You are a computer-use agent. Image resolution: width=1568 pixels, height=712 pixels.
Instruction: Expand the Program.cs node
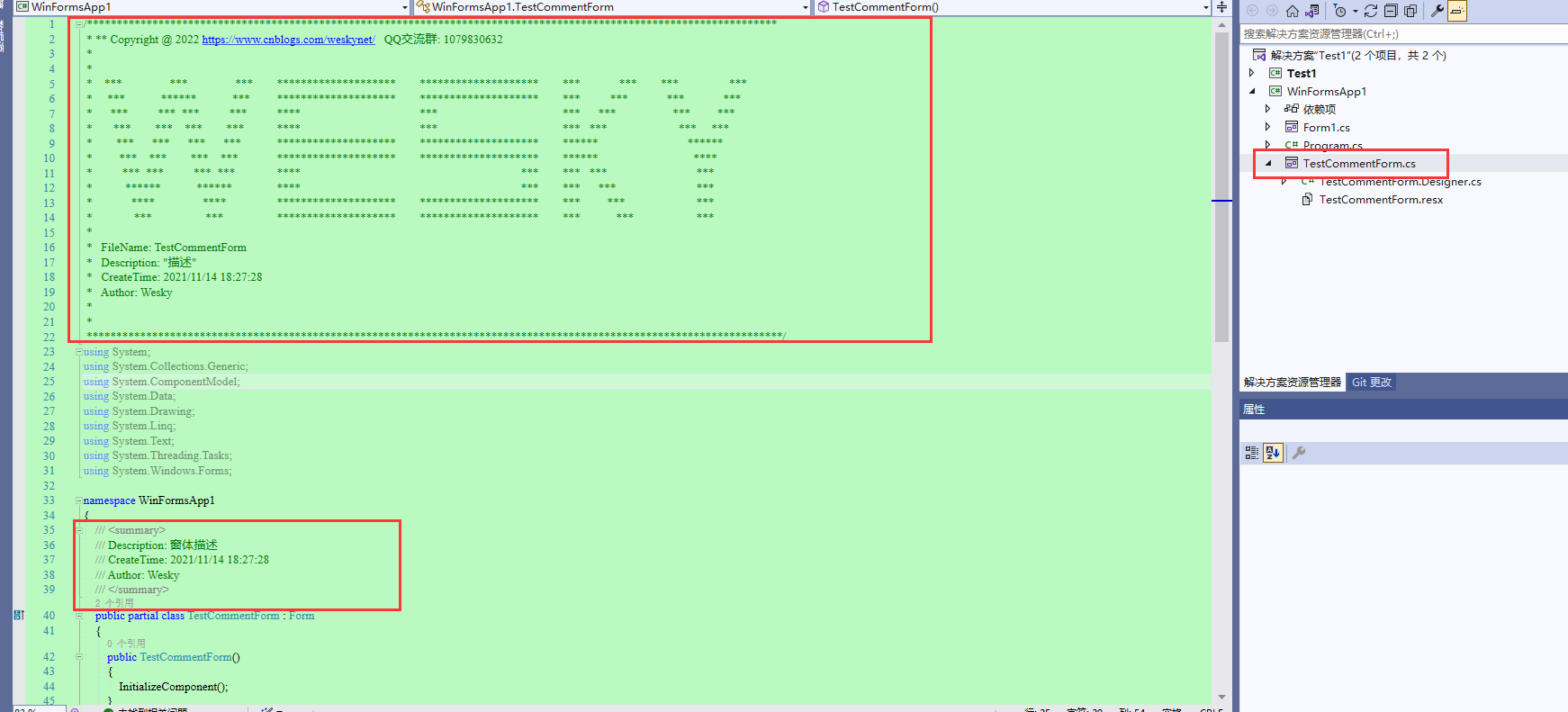(x=1267, y=144)
